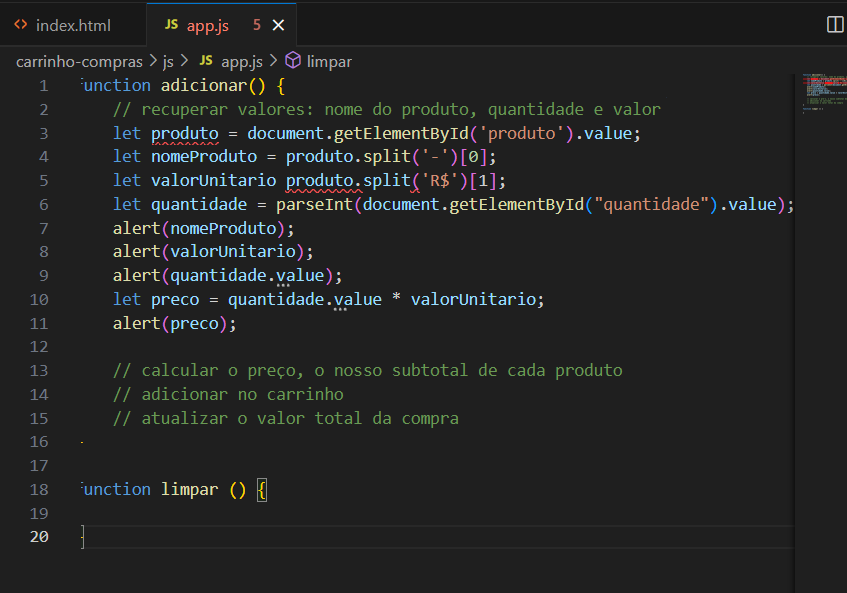847x593 pixels.
Task: Click the split editor icon
Action: (835, 24)
